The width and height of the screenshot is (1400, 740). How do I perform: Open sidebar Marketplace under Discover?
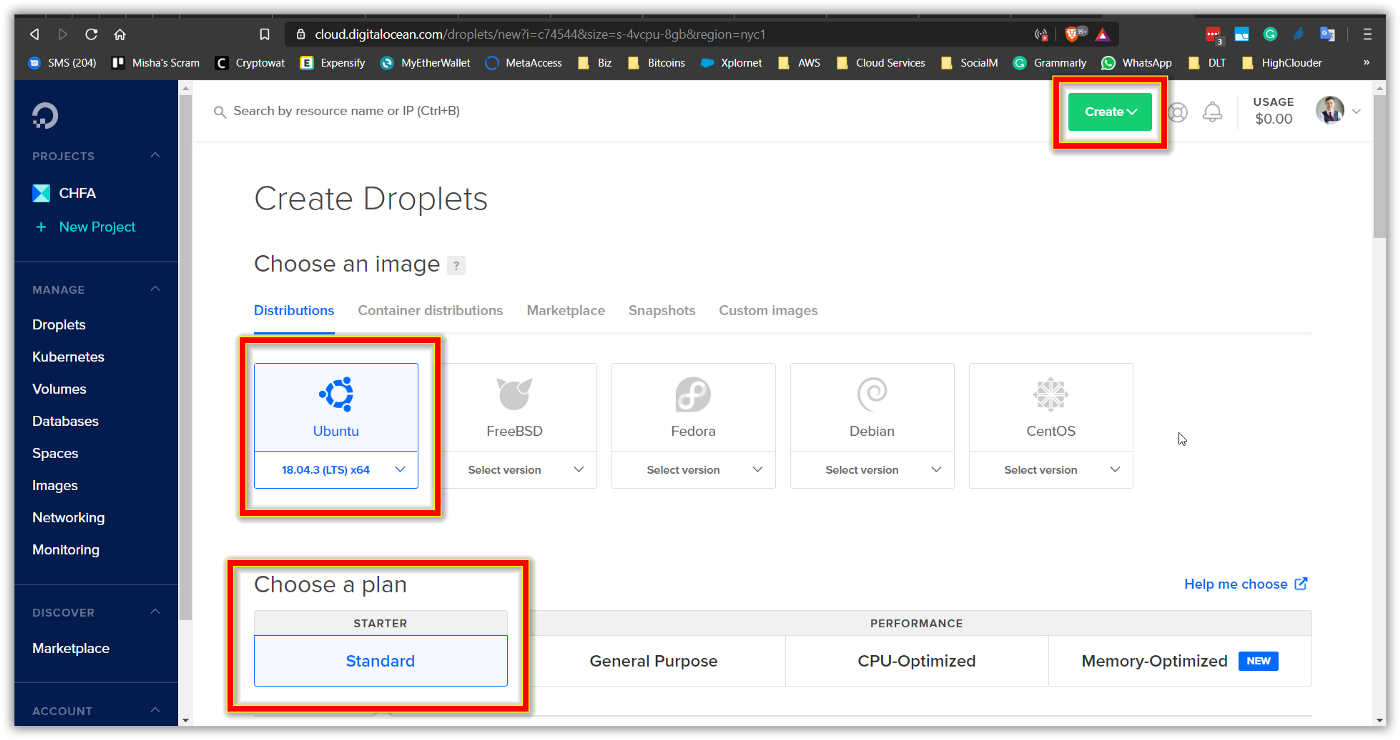71,648
